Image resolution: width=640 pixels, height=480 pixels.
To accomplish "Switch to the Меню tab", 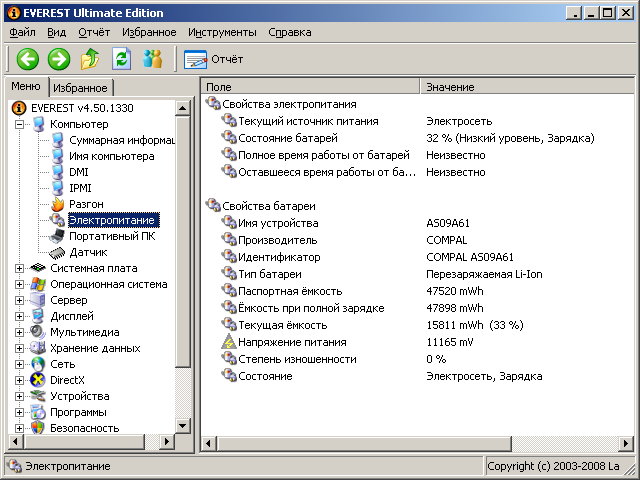I will click(x=26, y=86).
